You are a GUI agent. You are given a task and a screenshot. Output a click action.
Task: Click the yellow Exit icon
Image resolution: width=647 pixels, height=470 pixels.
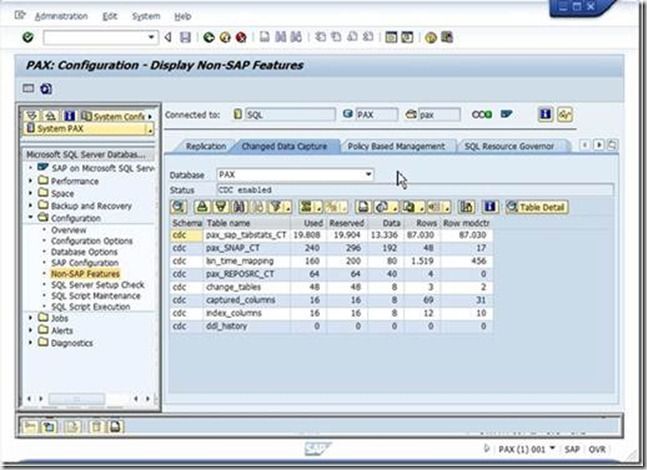(225, 38)
